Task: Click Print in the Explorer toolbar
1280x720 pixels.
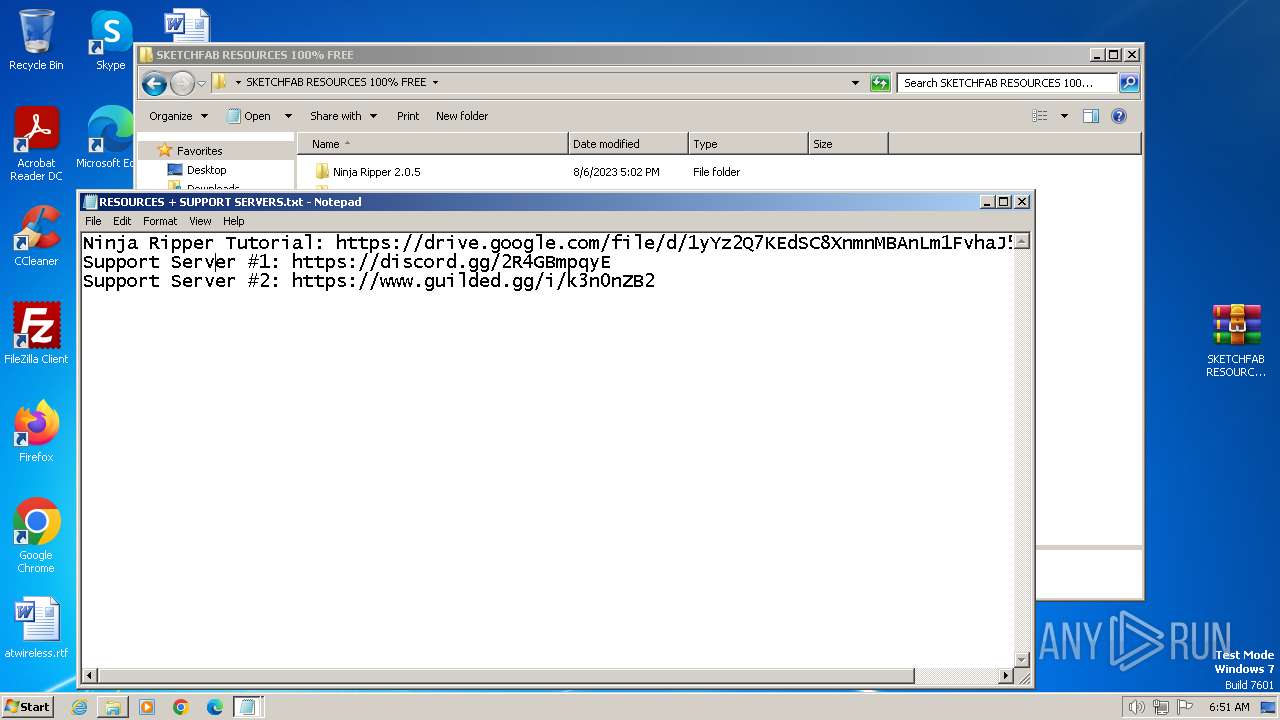Action: (x=408, y=116)
